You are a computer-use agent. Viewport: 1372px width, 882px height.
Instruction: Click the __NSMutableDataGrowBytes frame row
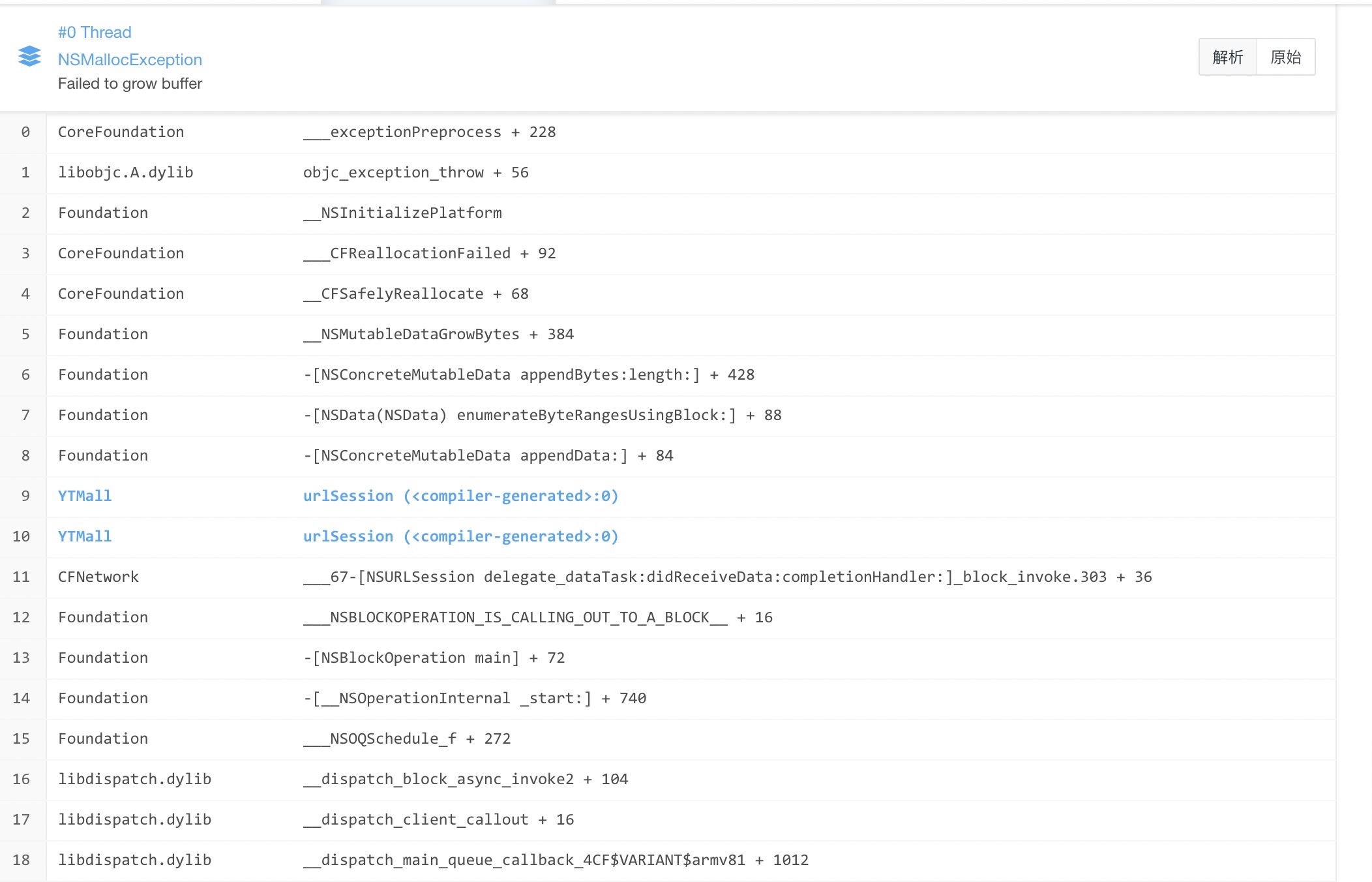click(x=438, y=334)
